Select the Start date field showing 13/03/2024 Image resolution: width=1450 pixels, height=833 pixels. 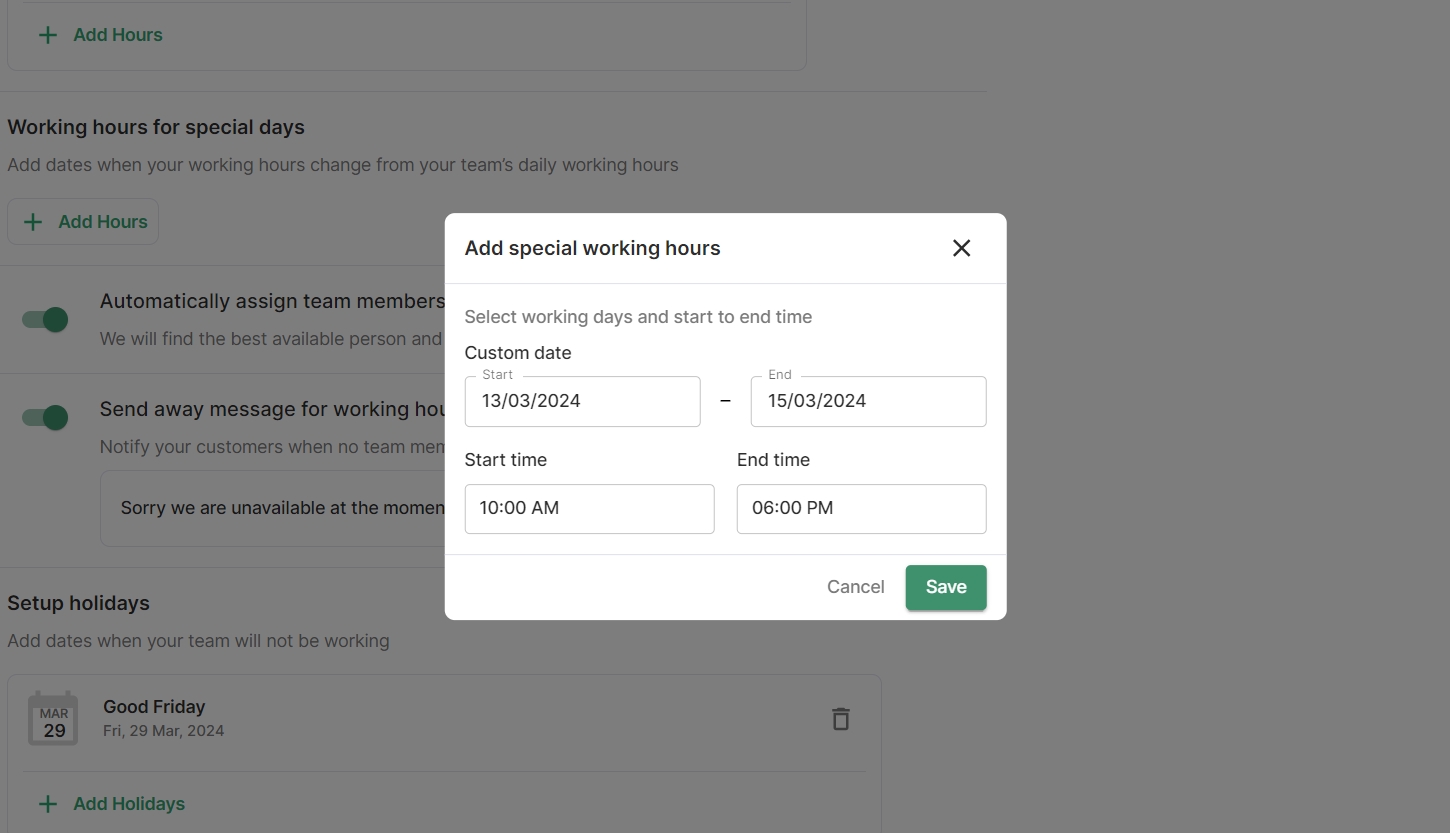click(582, 402)
